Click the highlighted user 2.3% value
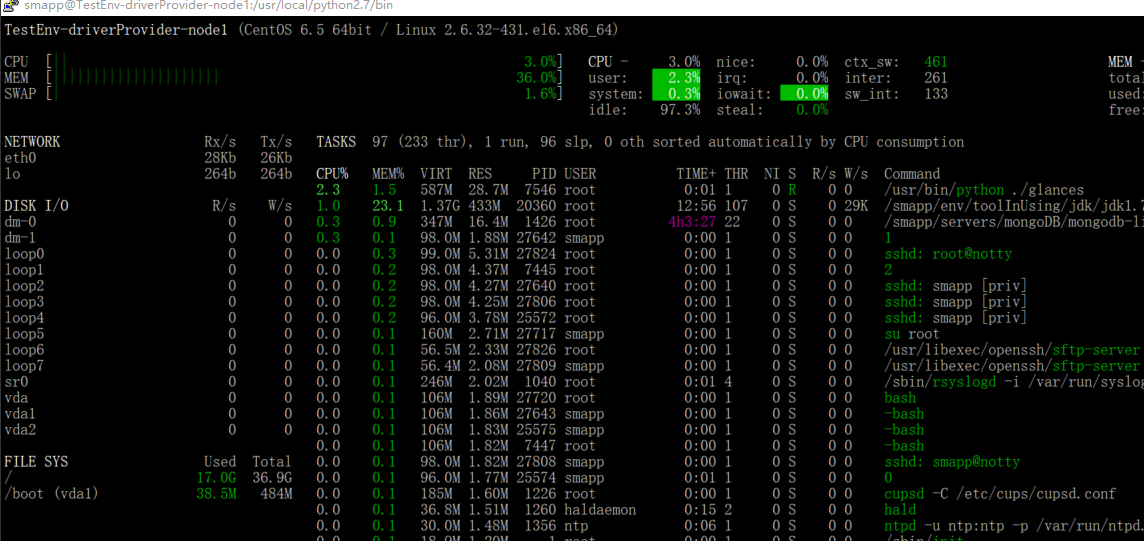The height and width of the screenshot is (541, 1144). click(x=676, y=77)
